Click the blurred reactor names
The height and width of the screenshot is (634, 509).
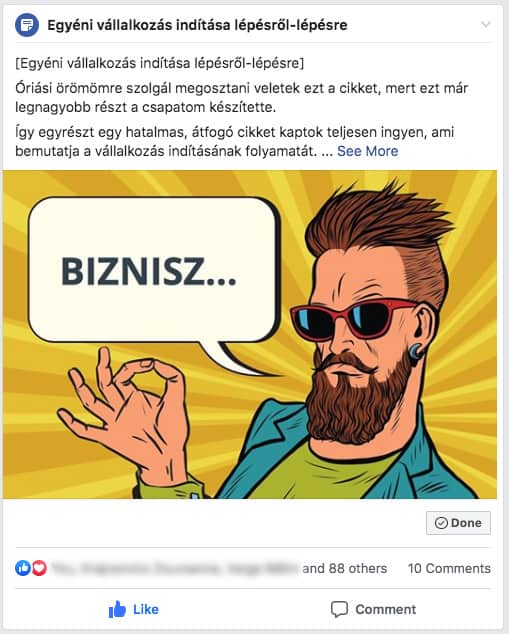pyautogui.click(x=176, y=568)
